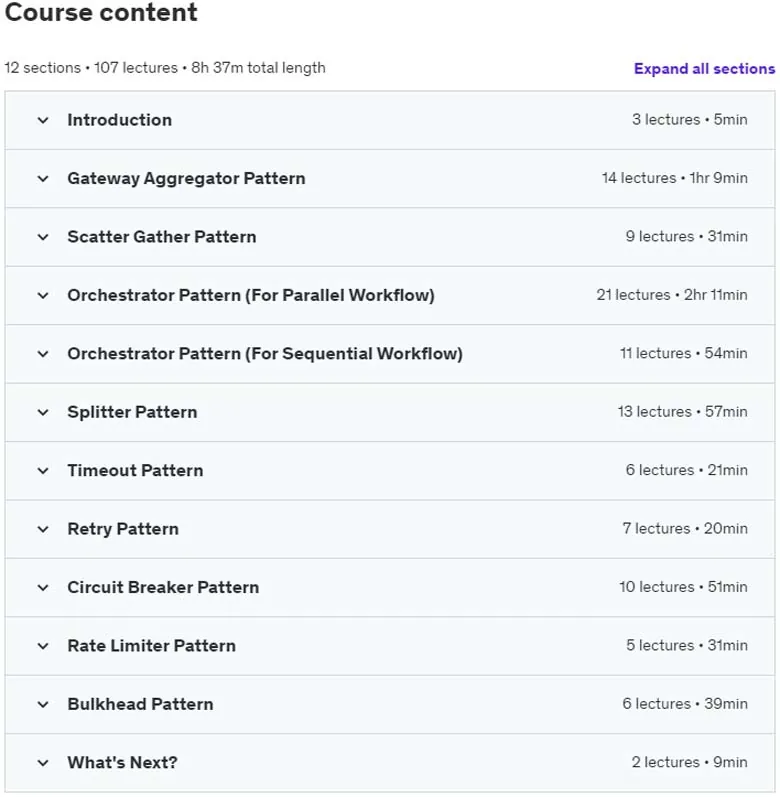This screenshot has height=797, width=780.
Task: Click chevron icon next to Circuit Breaker Pattern
Action: point(43,588)
